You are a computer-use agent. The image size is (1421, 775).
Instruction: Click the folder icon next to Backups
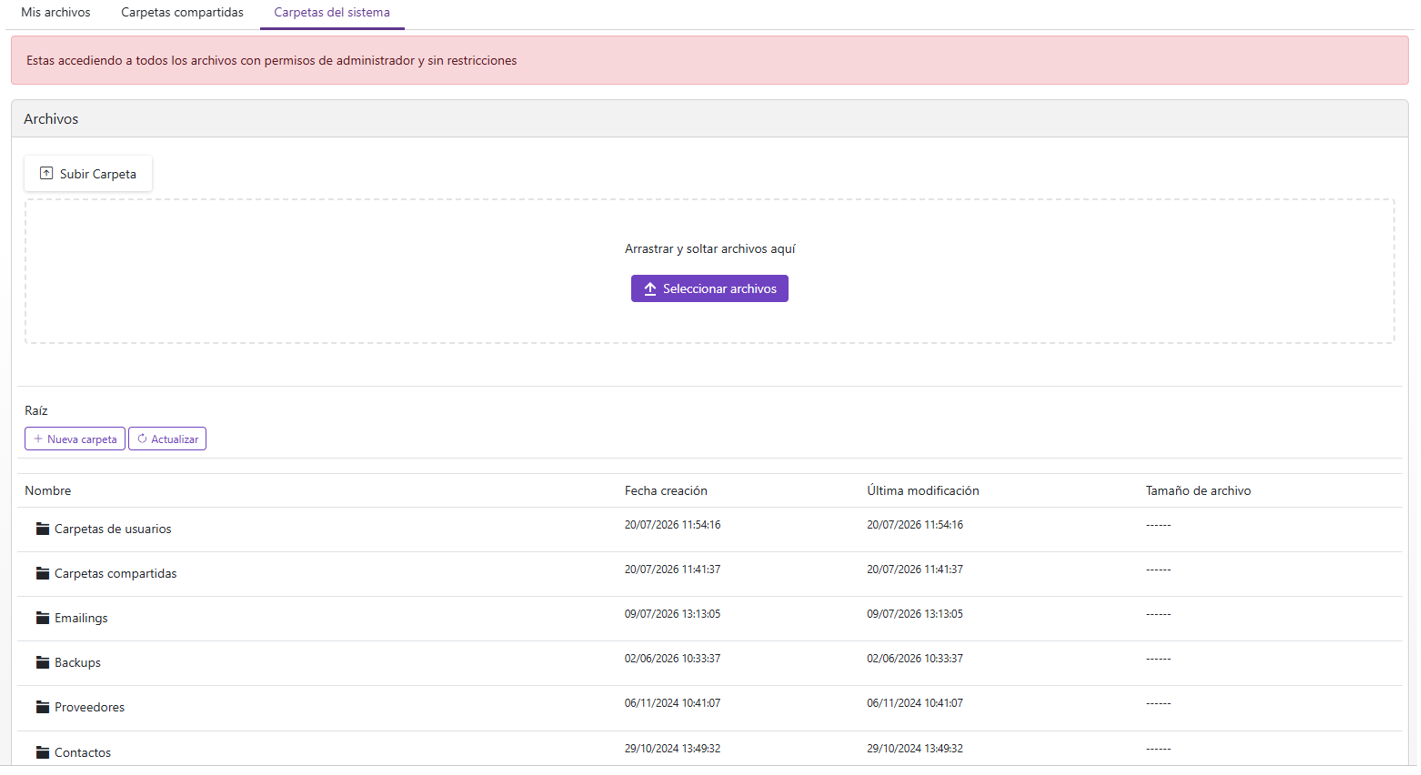coord(42,662)
